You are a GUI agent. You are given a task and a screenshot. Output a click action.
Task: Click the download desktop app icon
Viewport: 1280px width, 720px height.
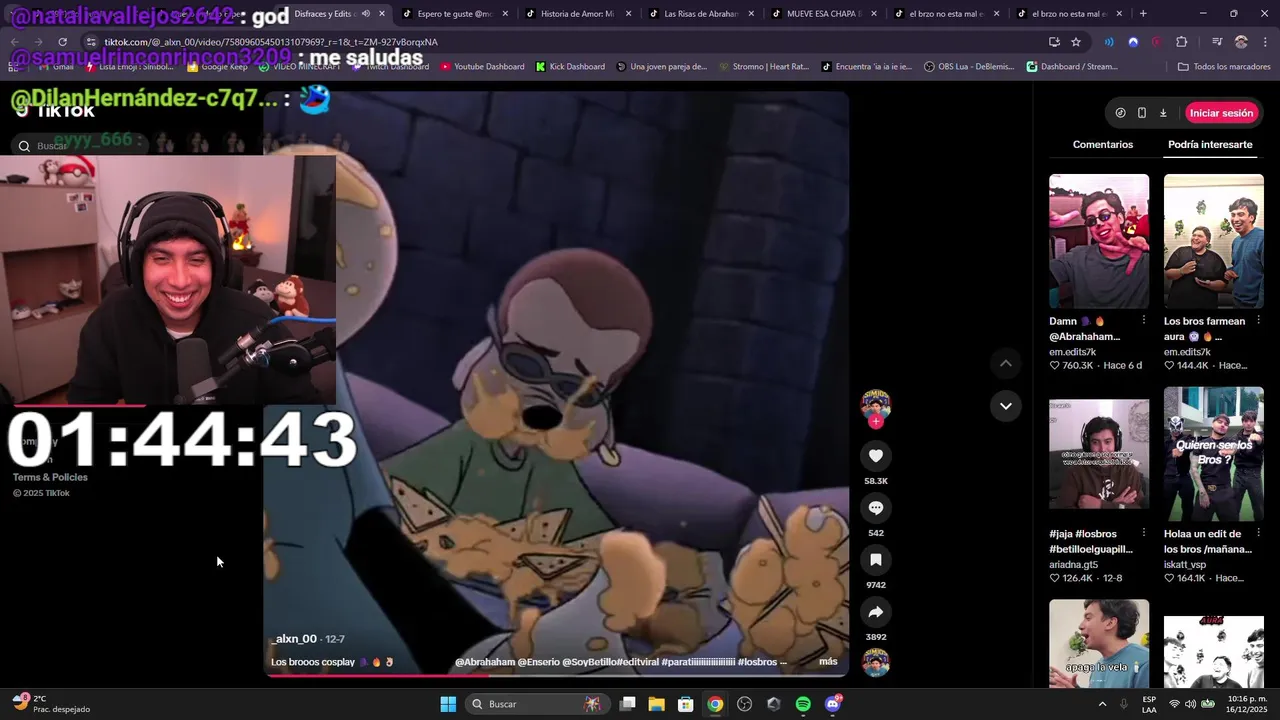pyautogui.click(x=1163, y=113)
